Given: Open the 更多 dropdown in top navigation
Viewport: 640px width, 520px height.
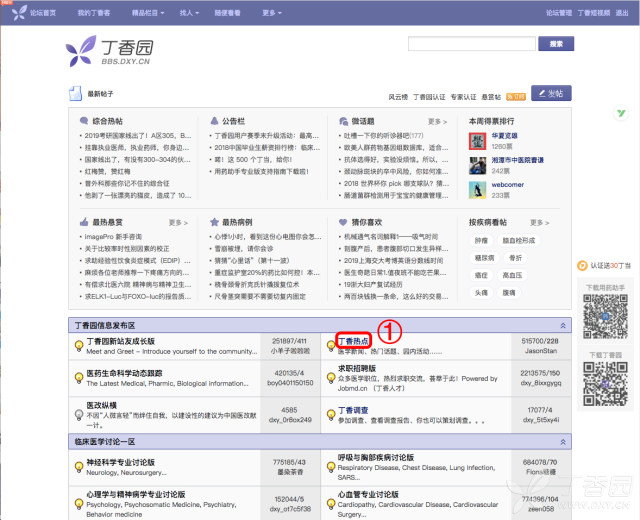Looking at the screenshot, I should tap(272, 13).
